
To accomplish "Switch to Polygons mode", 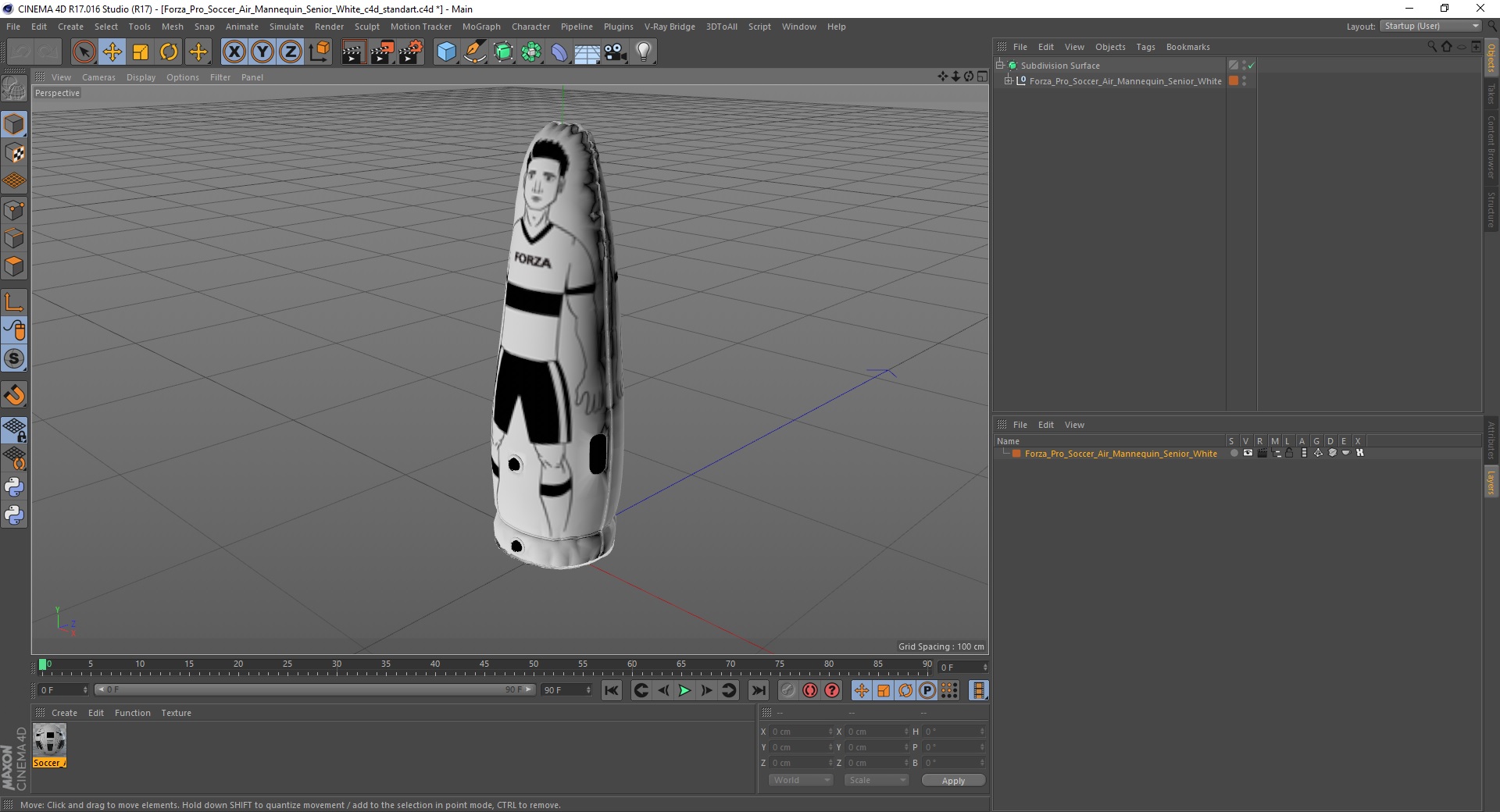I will point(14,266).
